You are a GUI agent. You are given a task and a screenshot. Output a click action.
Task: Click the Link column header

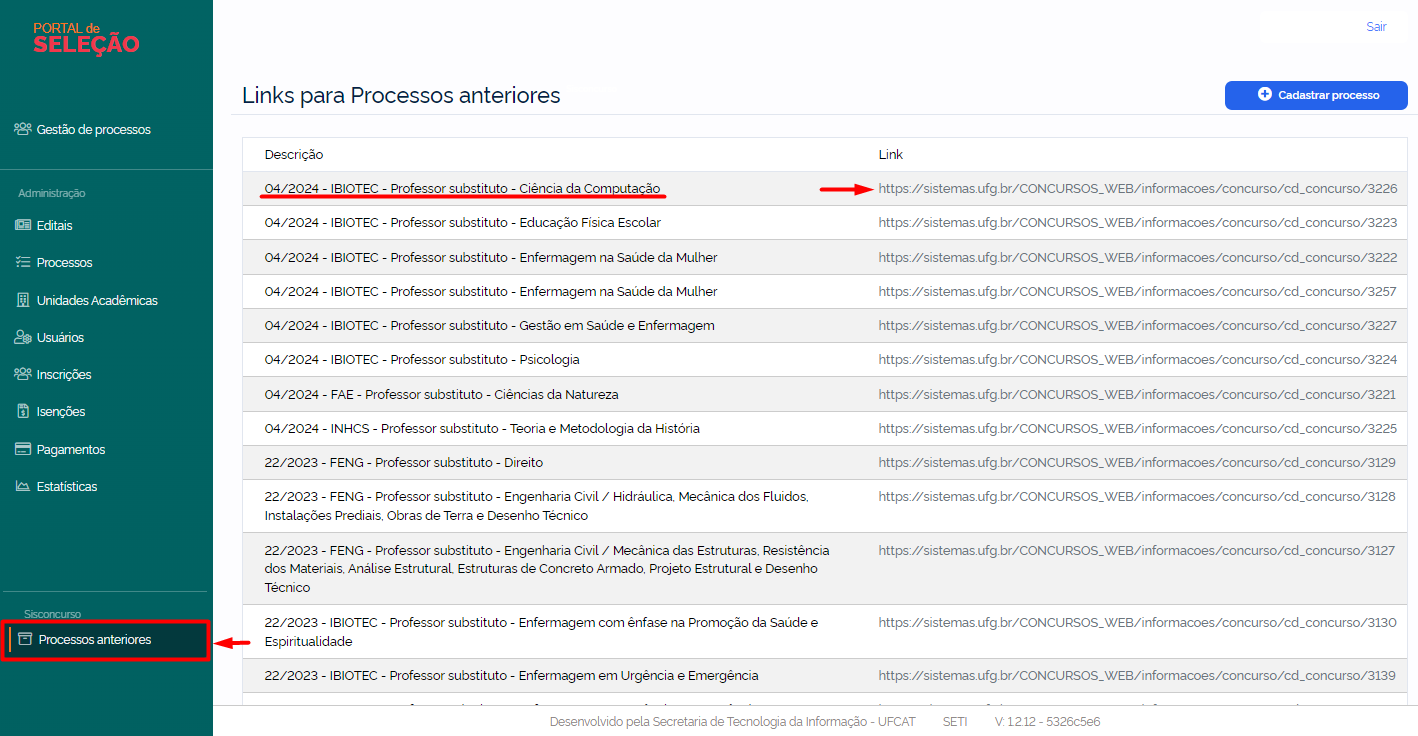891,155
